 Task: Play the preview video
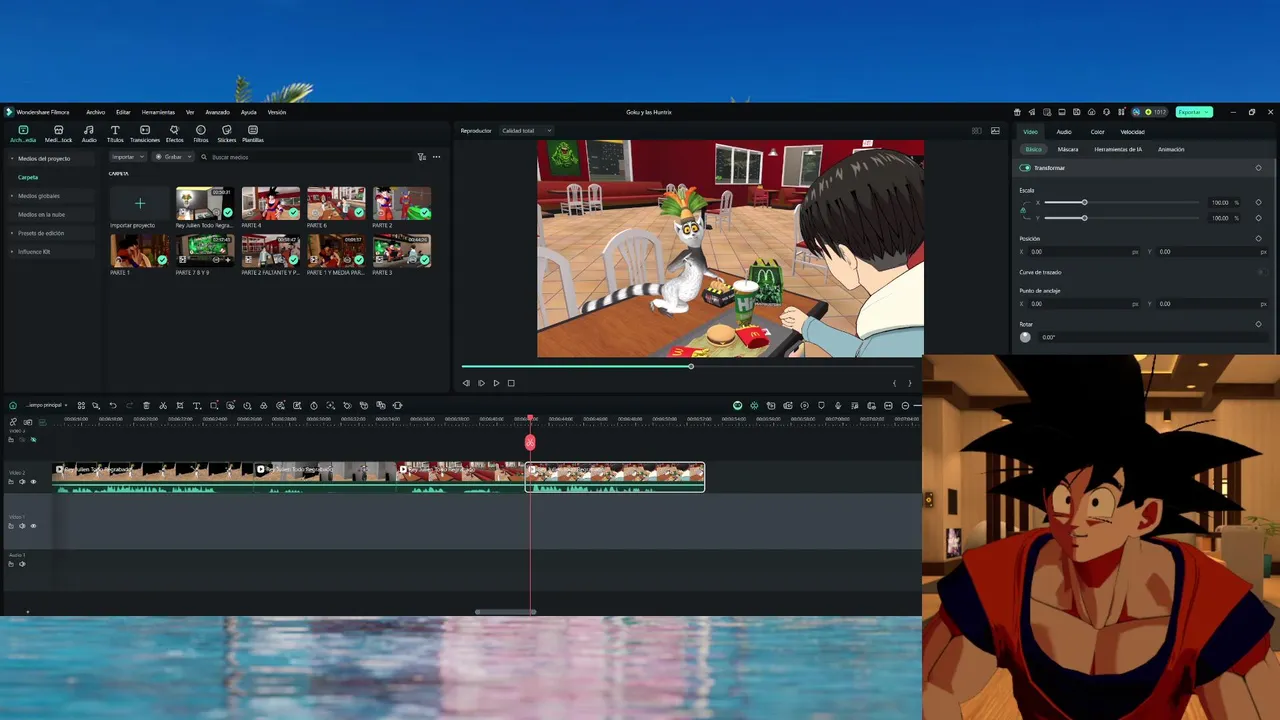click(x=496, y=383)
